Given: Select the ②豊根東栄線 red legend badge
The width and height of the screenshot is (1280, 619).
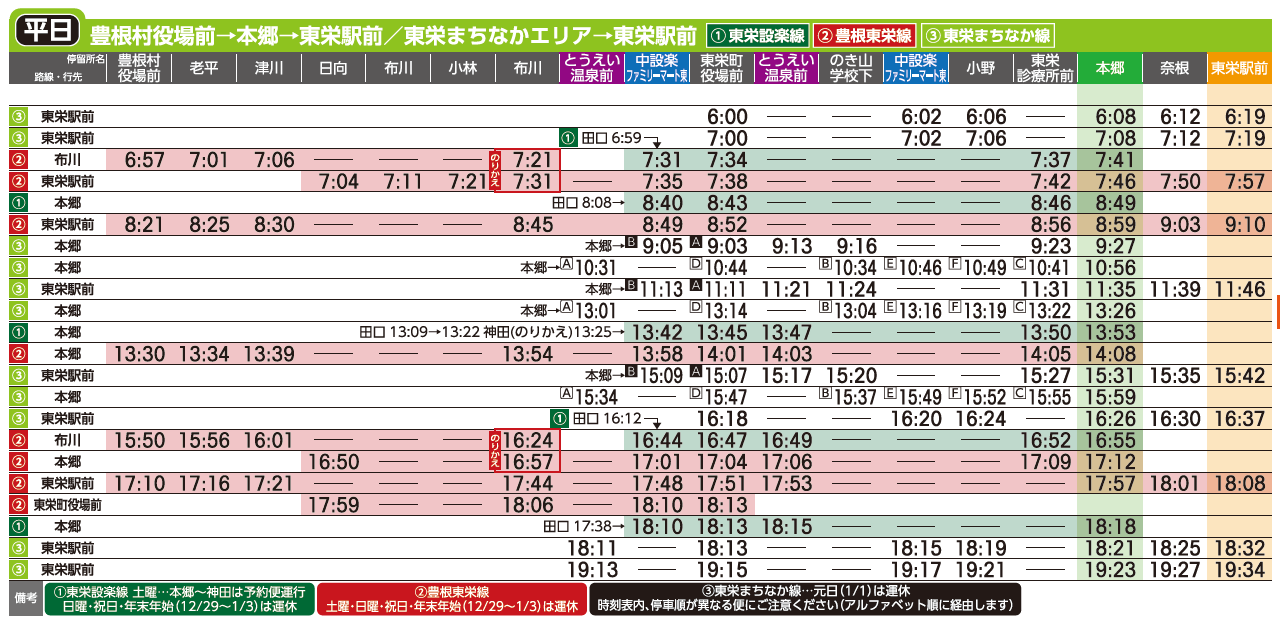Looking at the screenshot, I should click(x=864, y=36).
